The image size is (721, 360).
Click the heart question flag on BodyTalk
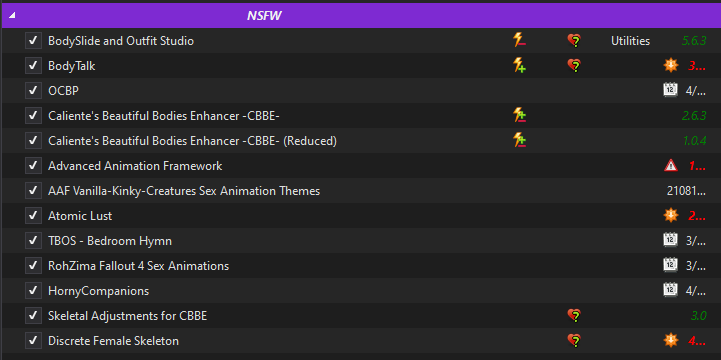click(x=574, y=66)
